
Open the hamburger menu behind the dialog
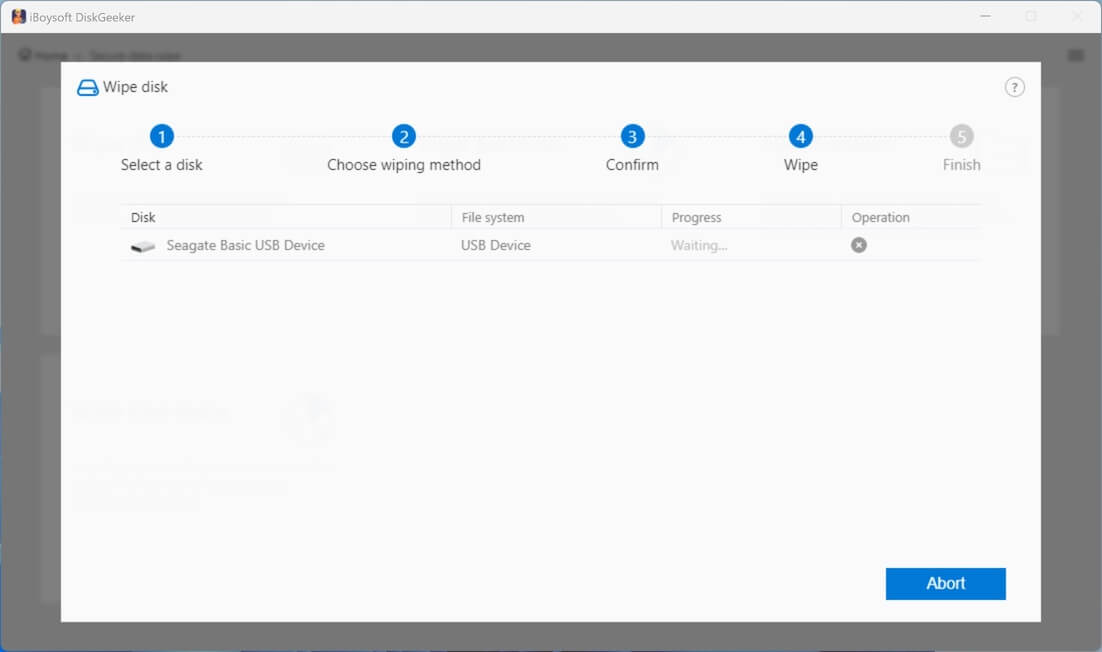[x=1075, y=55]
